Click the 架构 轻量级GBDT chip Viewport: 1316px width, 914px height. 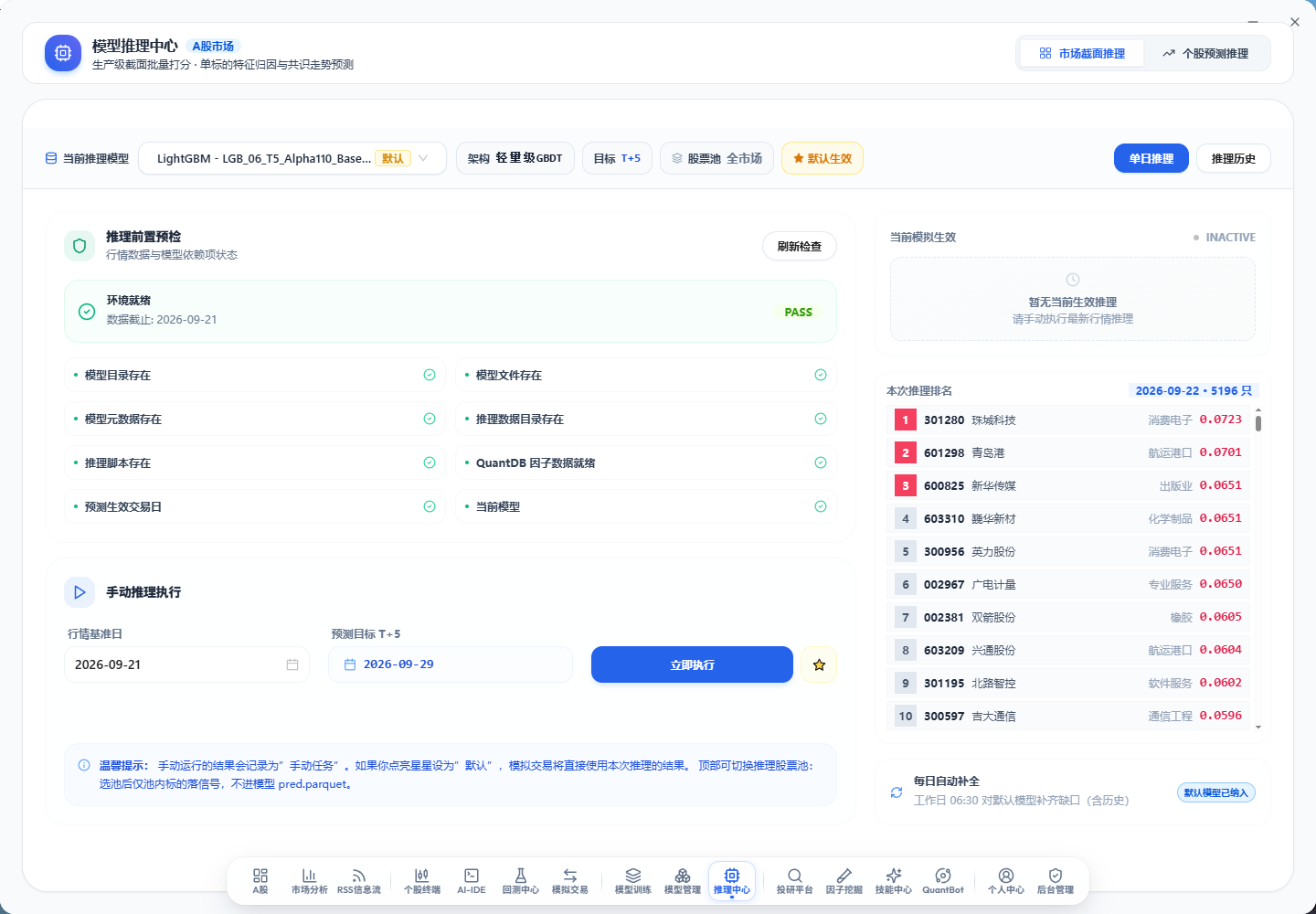[515, 158]
